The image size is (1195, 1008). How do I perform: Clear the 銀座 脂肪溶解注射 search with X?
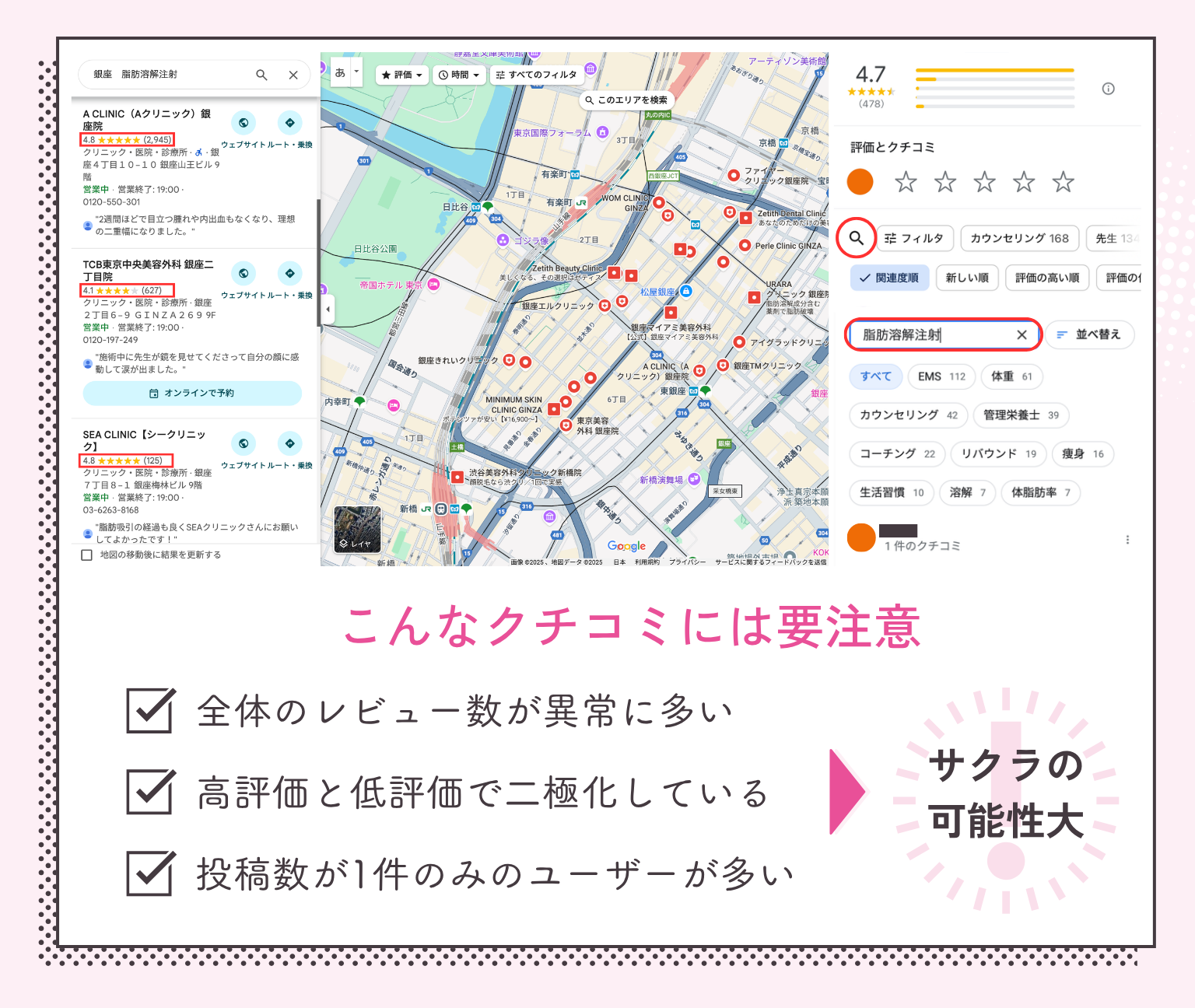pyautogui.click(x=293, y=75)
